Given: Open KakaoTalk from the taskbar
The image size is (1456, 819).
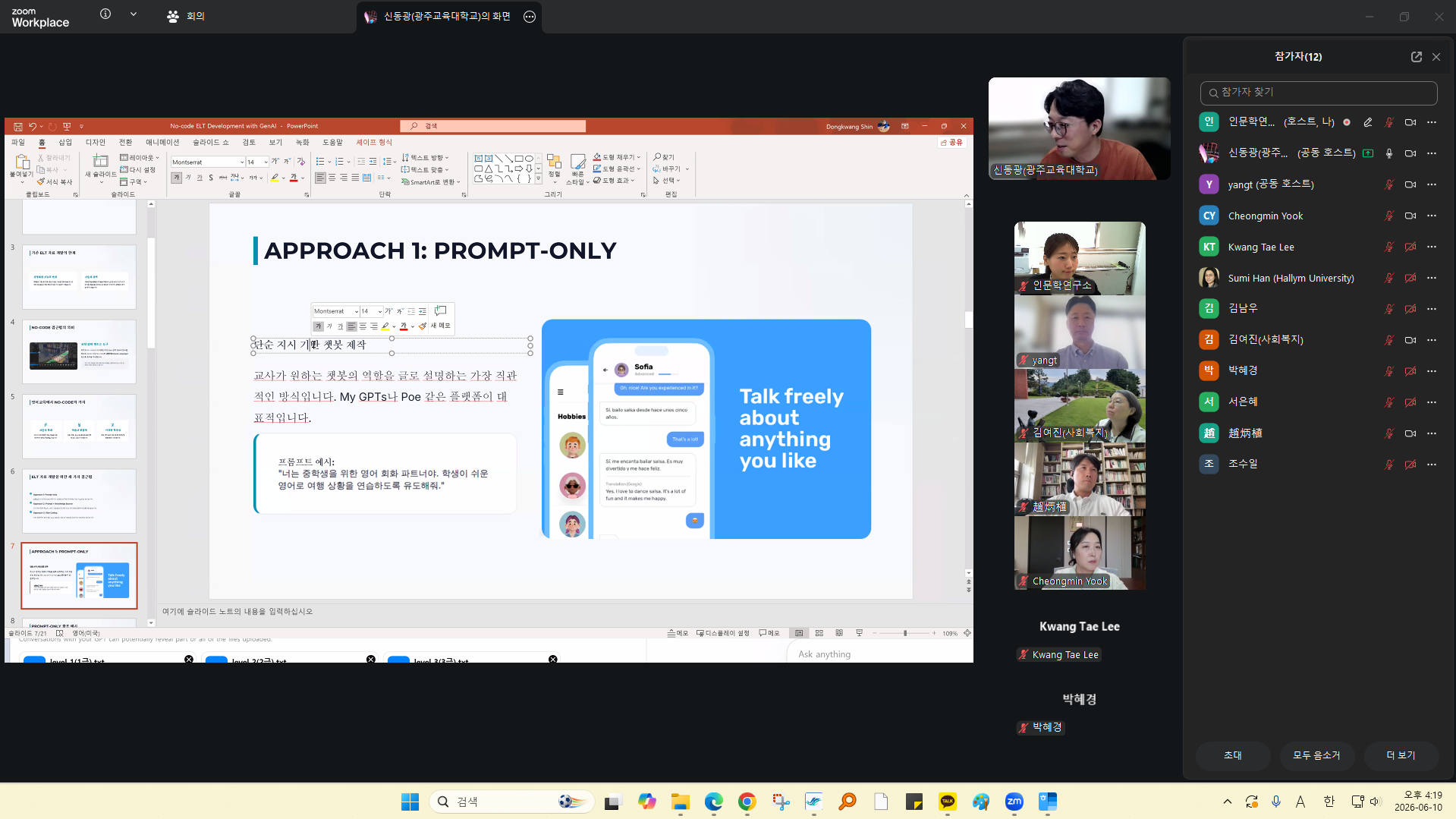Looking at the screenshot, I should tap(947, 802).
